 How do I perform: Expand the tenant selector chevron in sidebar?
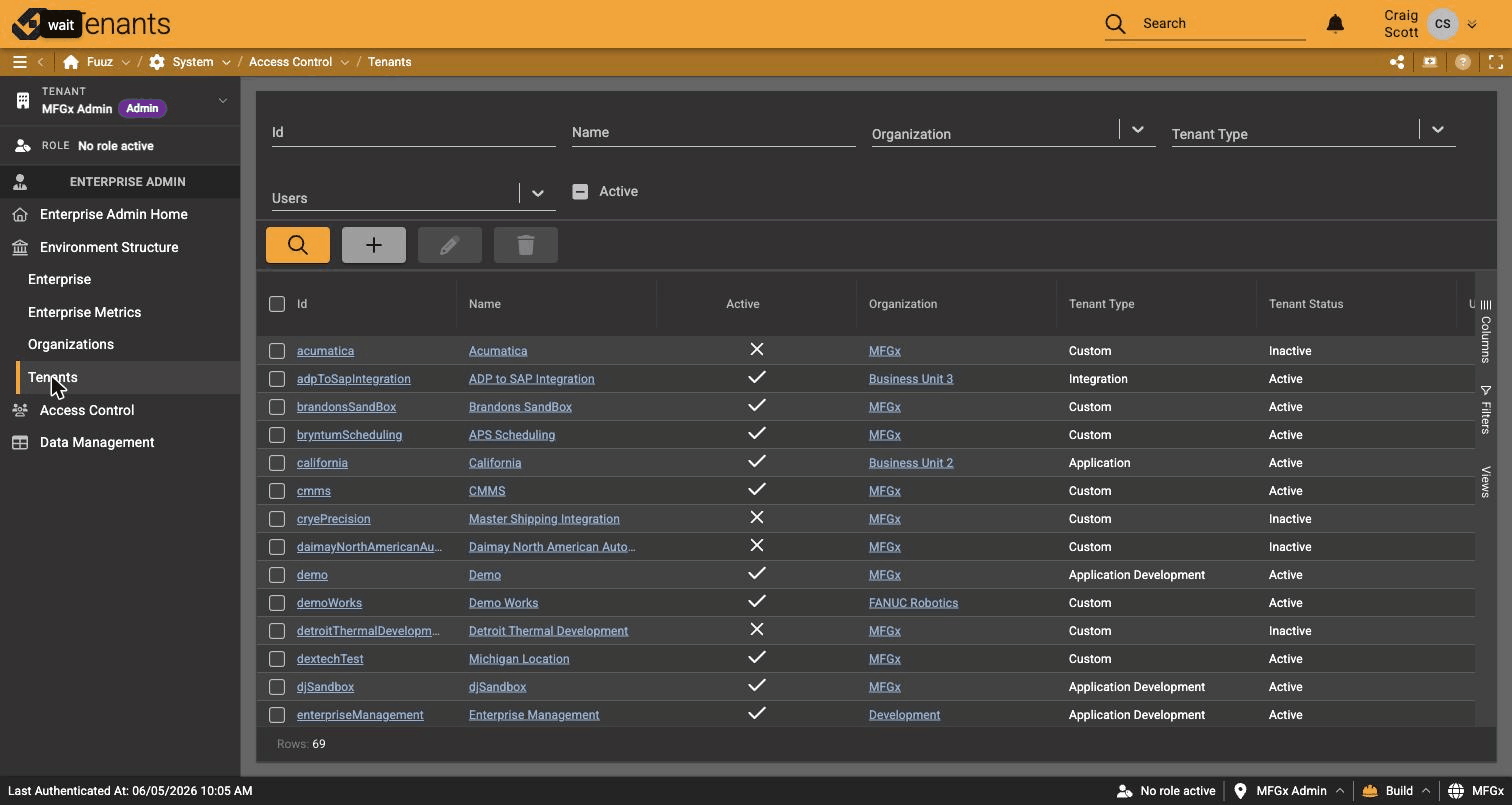(223, 100)
